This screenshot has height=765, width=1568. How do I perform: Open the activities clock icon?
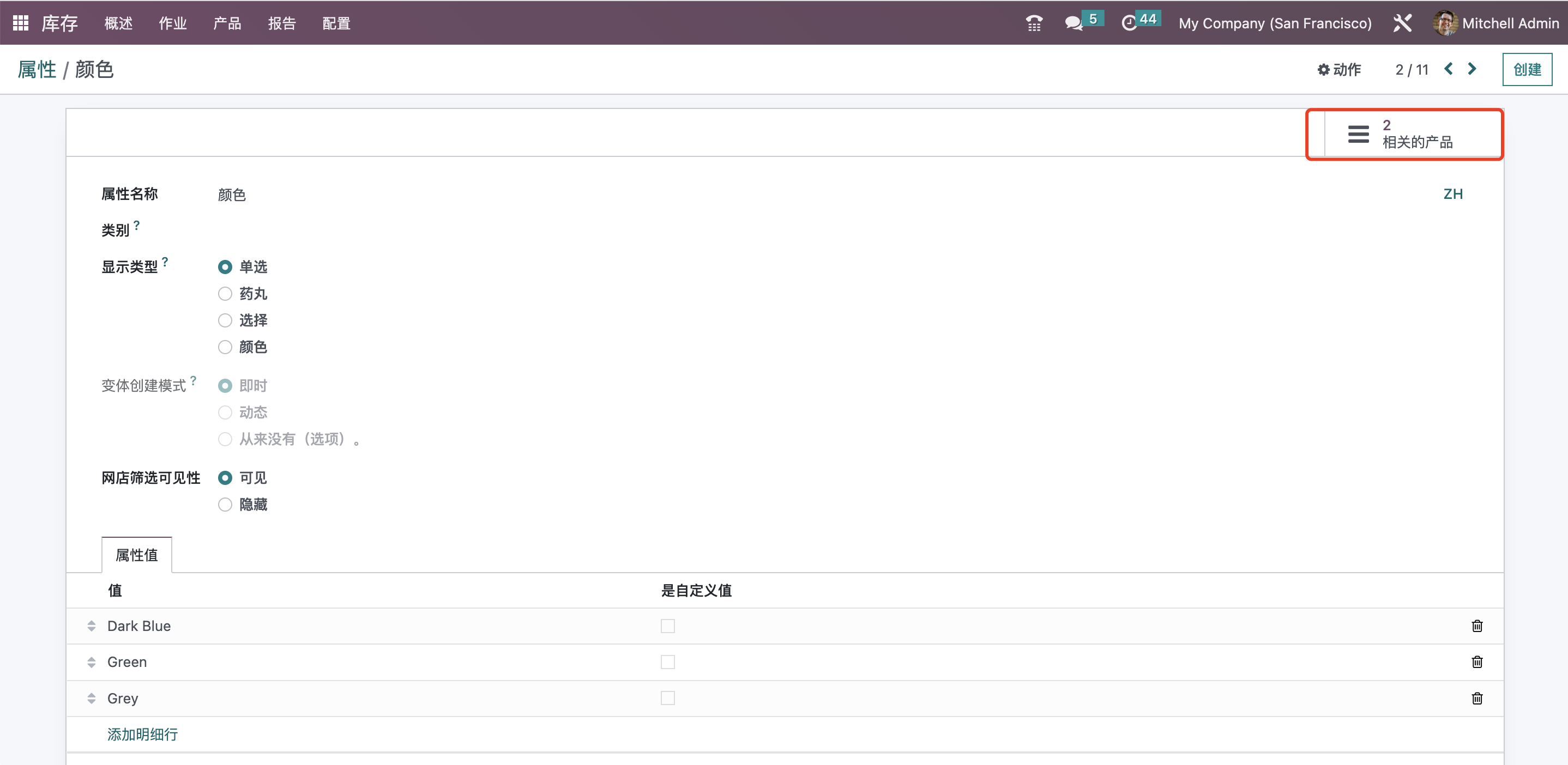tap(1129, 23)
